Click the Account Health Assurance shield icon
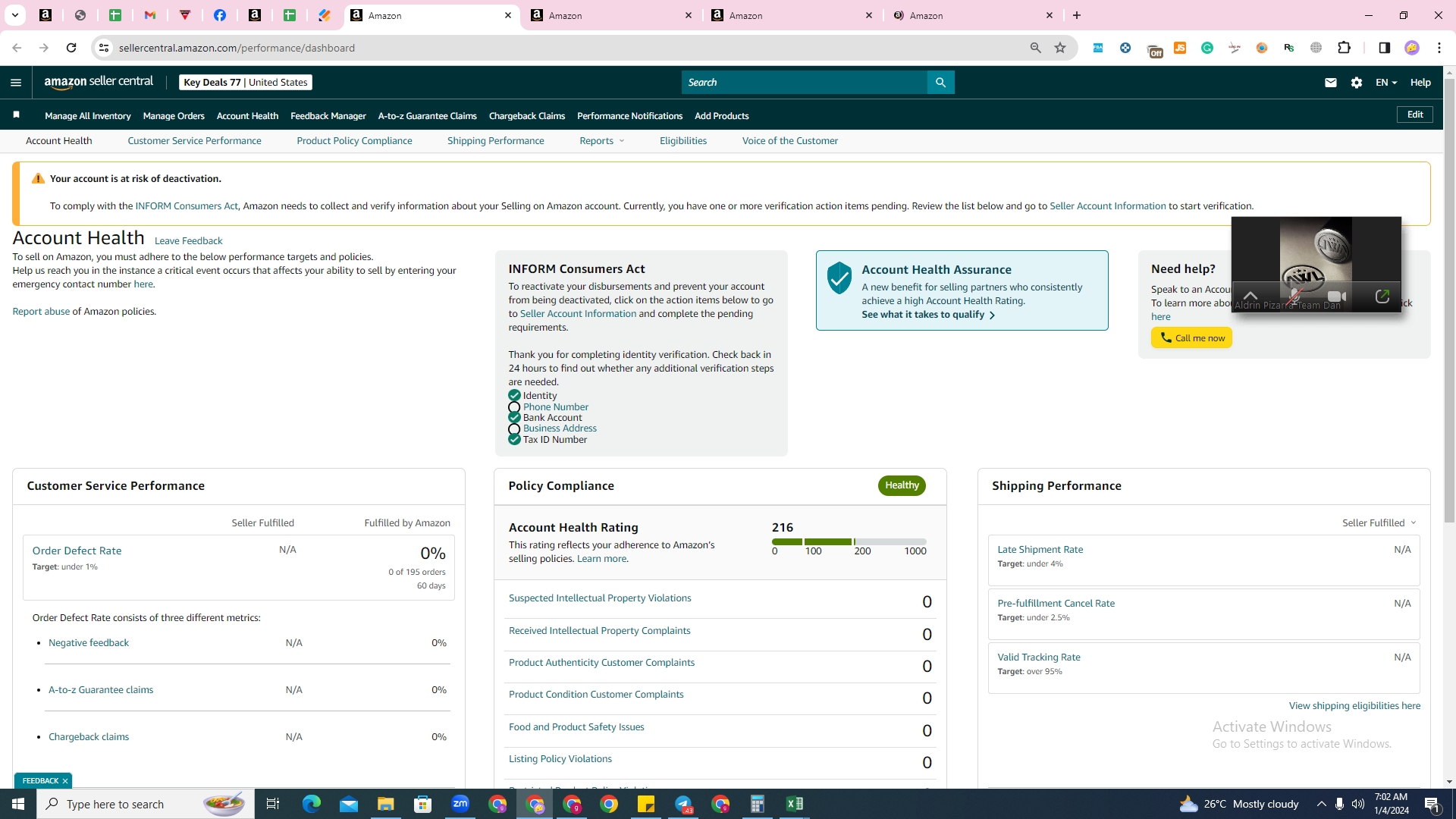Image resolution: width=1456 pixels, height=819 pixels. (x=839, y=278)
